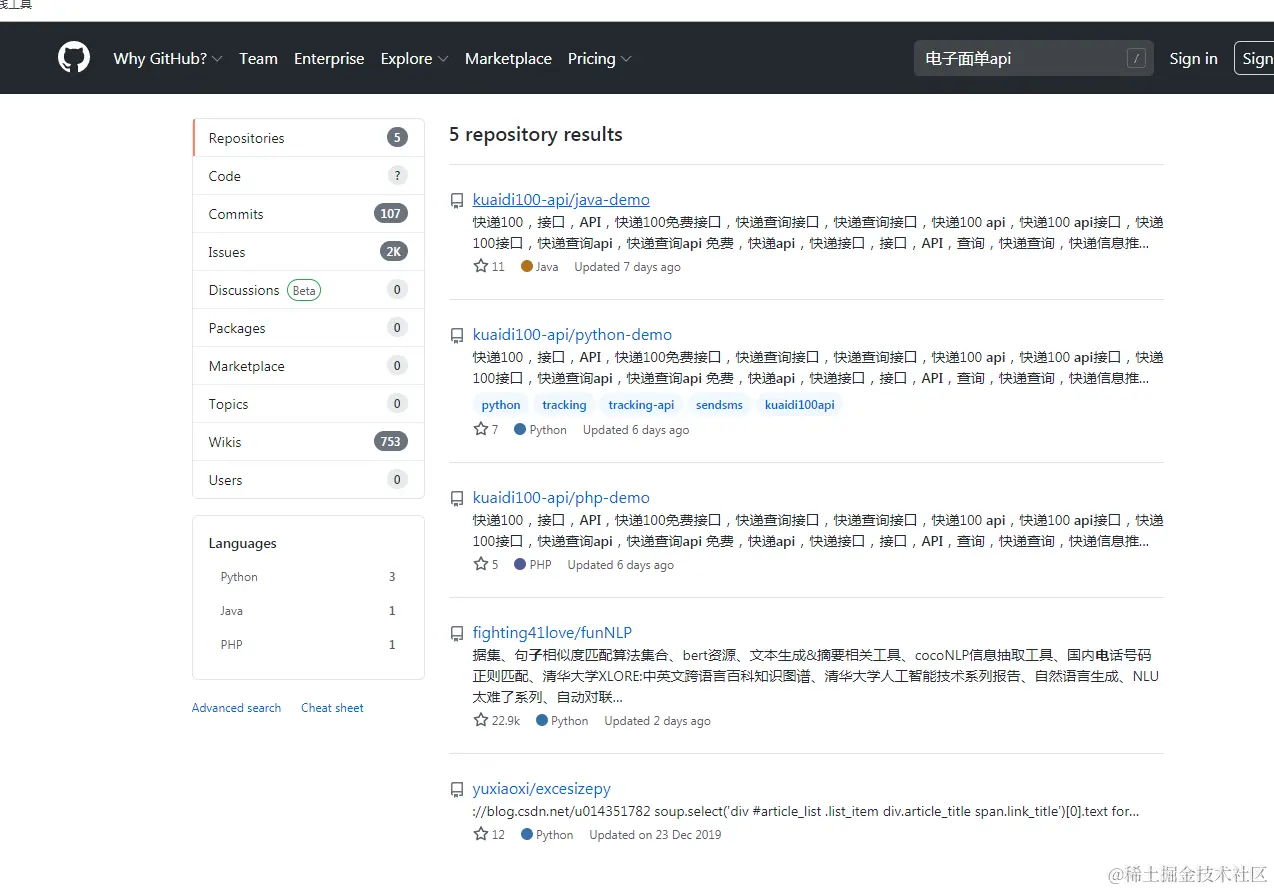Select the sidebar Marketplace filter
Viewport: 1274px width, 891px height.
pos(308,366)
